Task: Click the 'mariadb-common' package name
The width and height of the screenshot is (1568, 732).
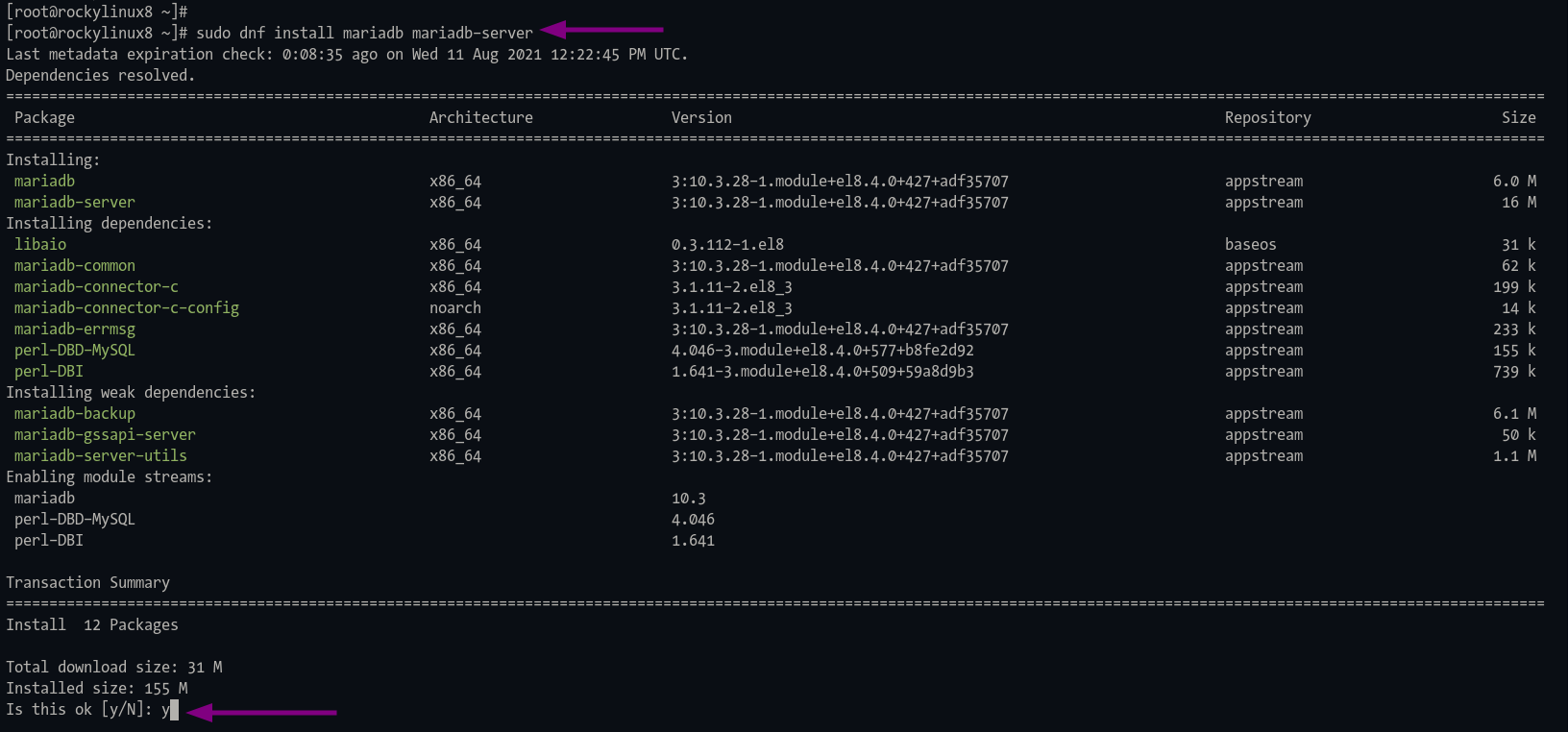Action: tap(75, 265)
